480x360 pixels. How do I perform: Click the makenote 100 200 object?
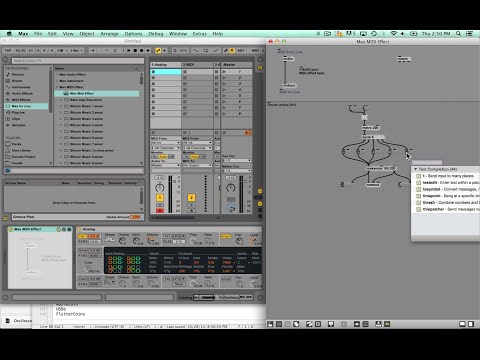click(x=380, y=169)
